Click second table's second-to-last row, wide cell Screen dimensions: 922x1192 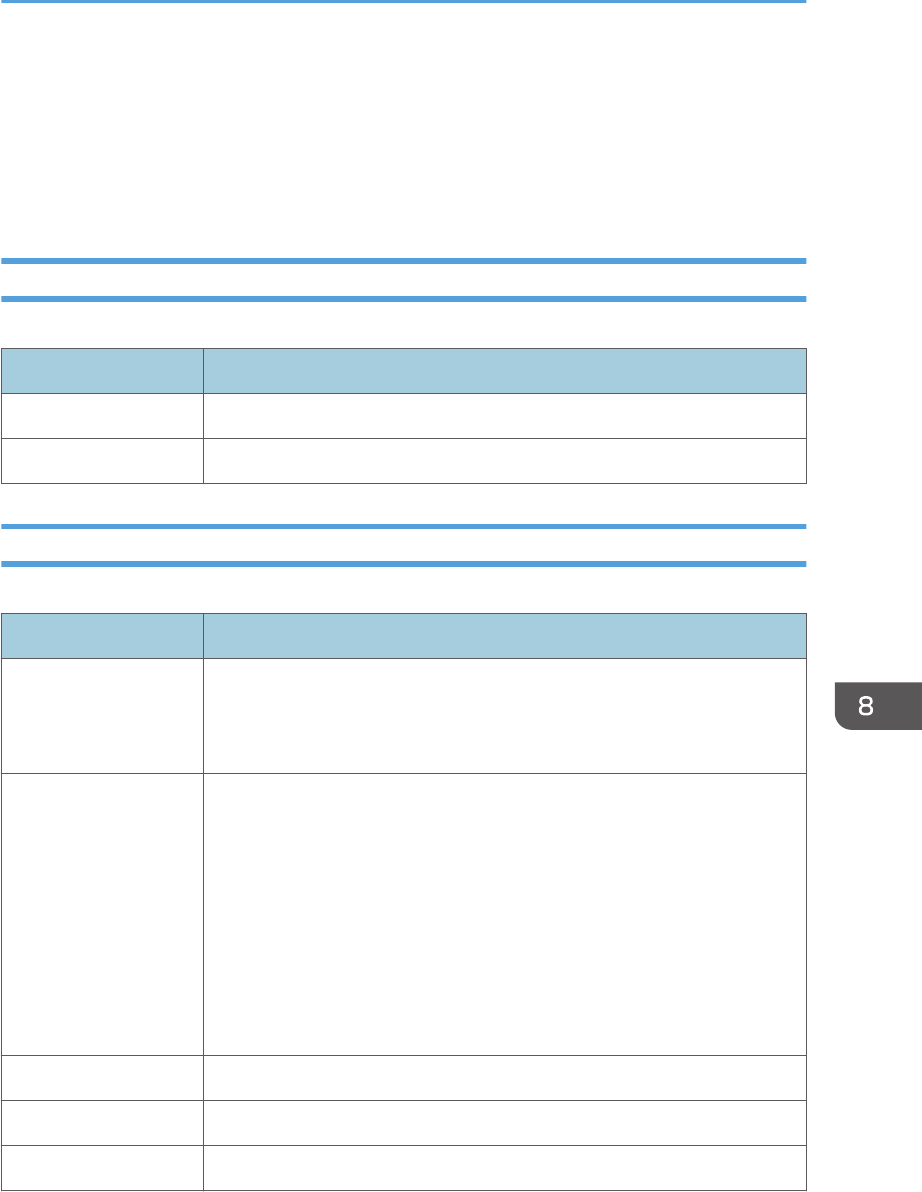[x=505, y=1123]
